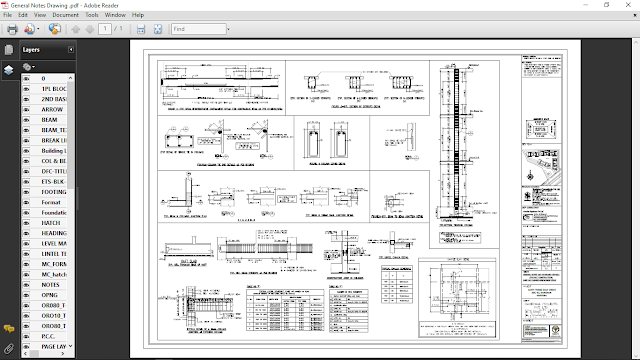Click in the Find text field
640x360 pixels.
tap(199, 29)
